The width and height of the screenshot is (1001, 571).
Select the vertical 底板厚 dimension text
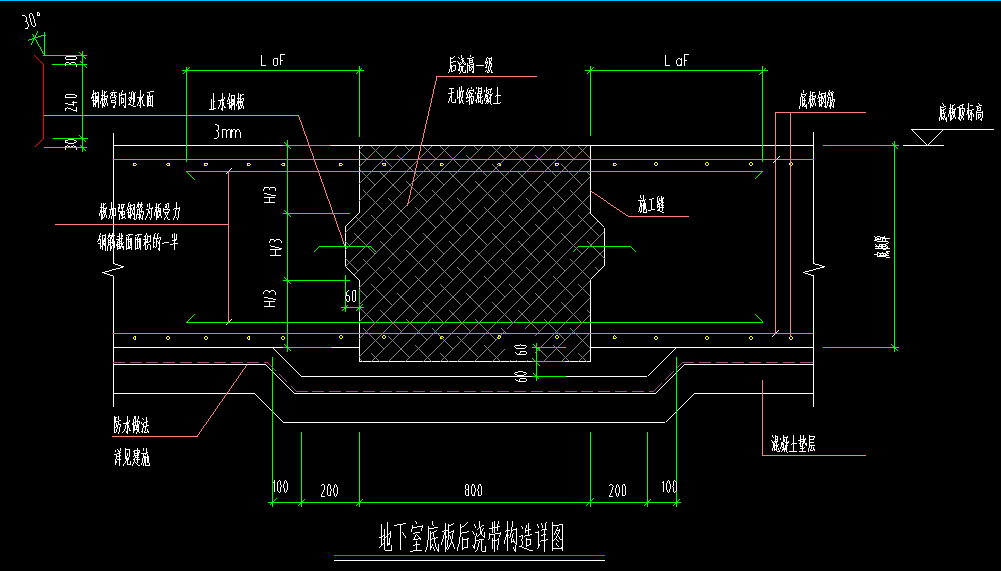pos(882,246)
